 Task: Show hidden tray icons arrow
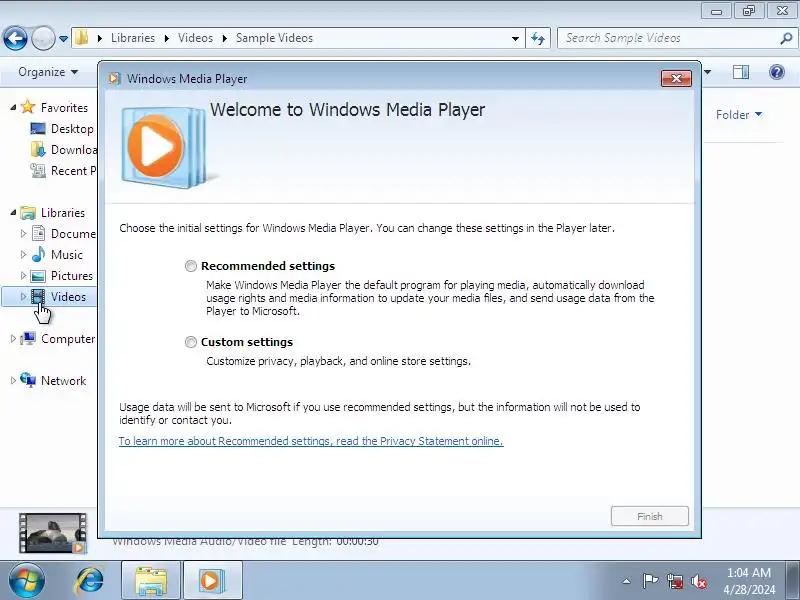(x=627, y=581)
